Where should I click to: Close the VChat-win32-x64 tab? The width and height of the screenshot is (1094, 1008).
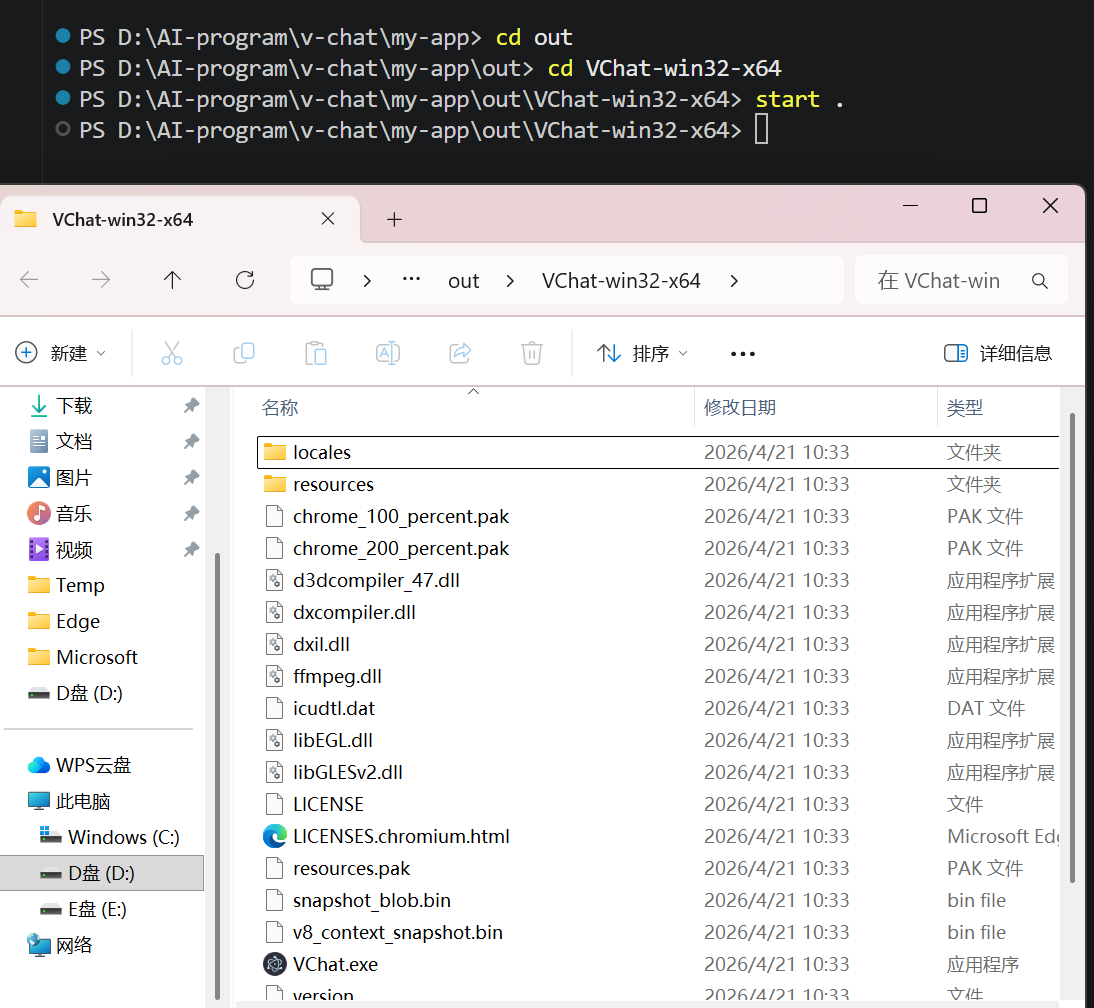328,219
